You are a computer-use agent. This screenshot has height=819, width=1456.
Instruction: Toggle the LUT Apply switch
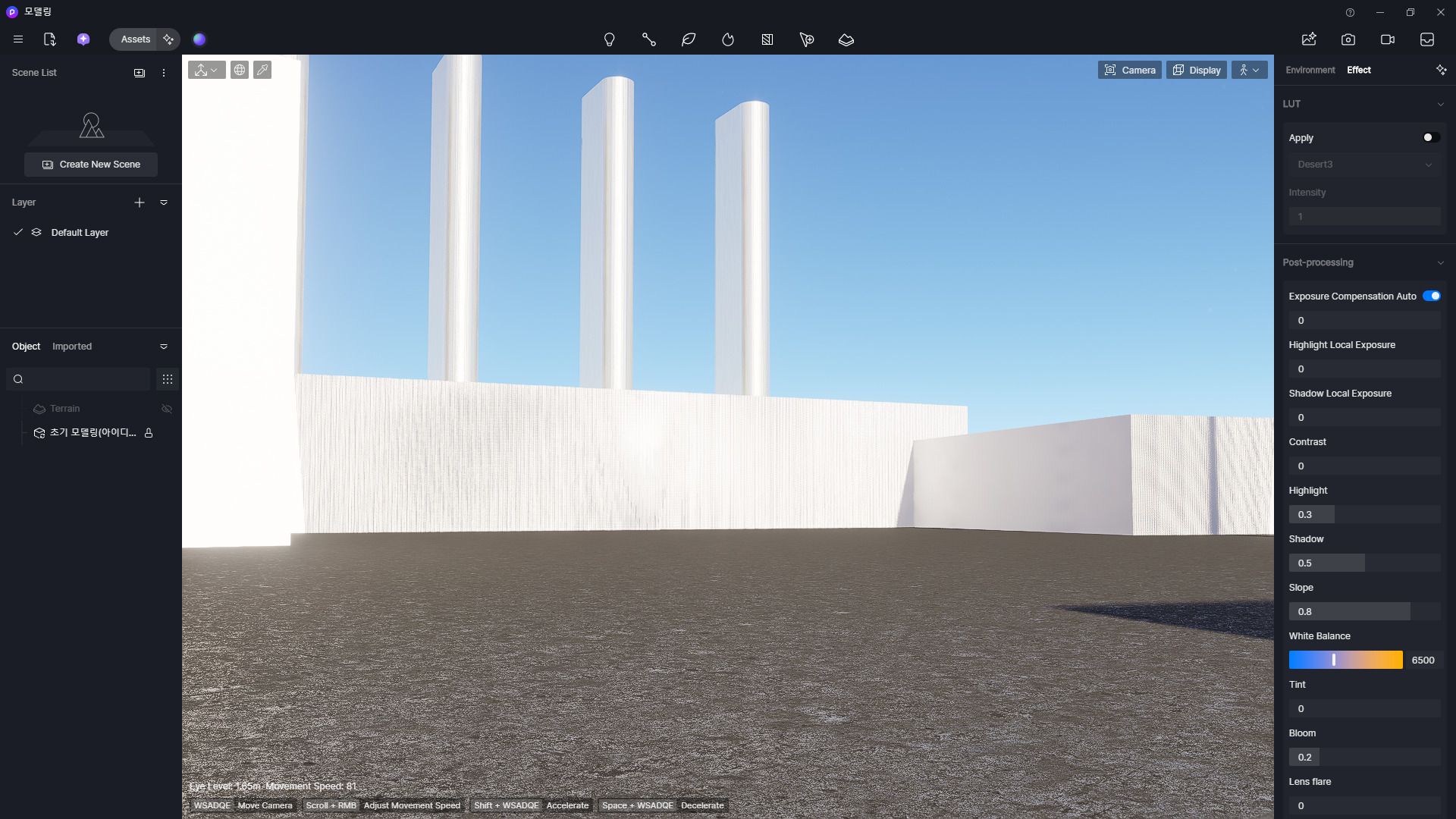1431,138
